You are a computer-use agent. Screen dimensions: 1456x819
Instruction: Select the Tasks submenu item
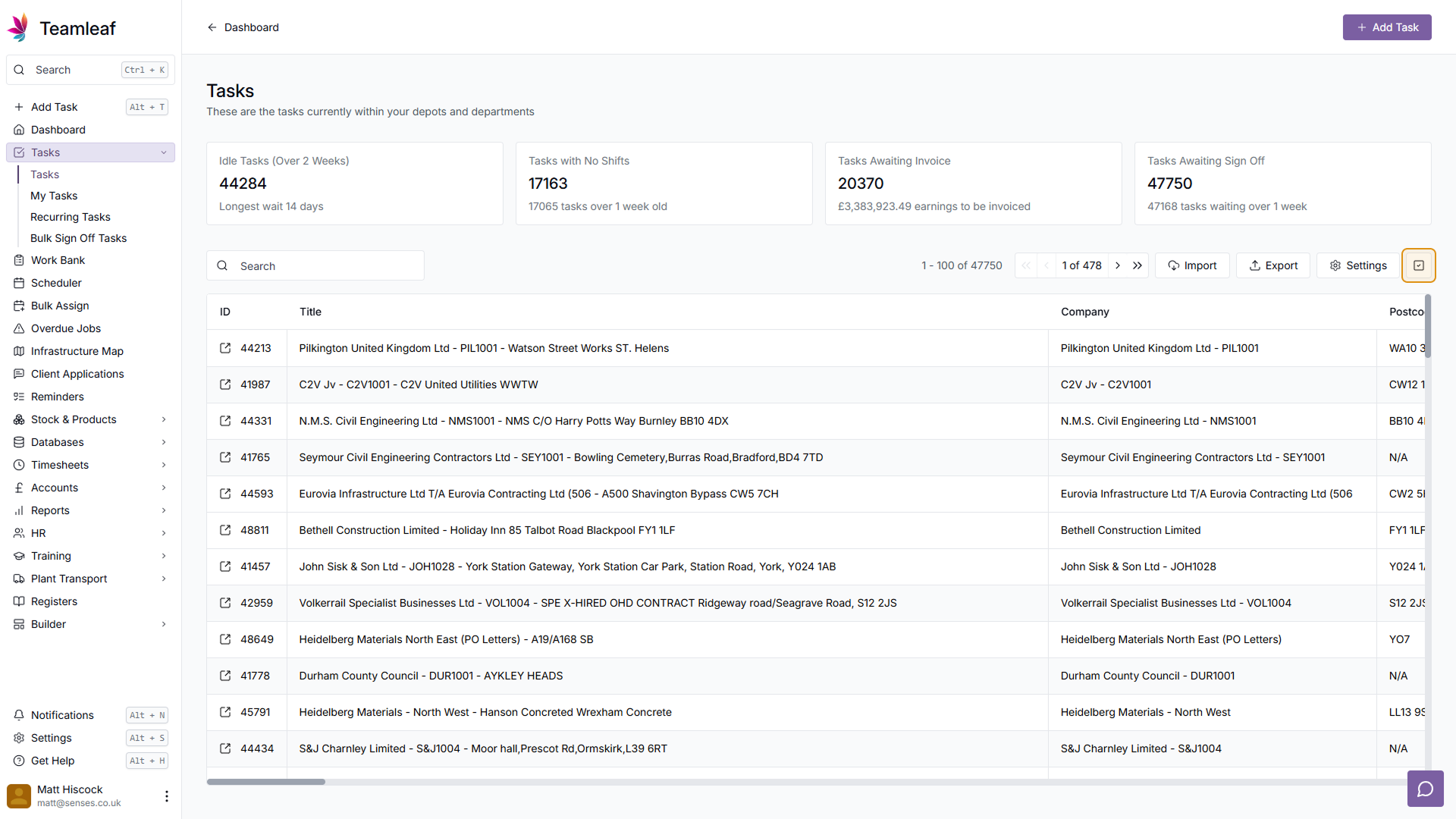pyautogui.click(x=45, y=174)
